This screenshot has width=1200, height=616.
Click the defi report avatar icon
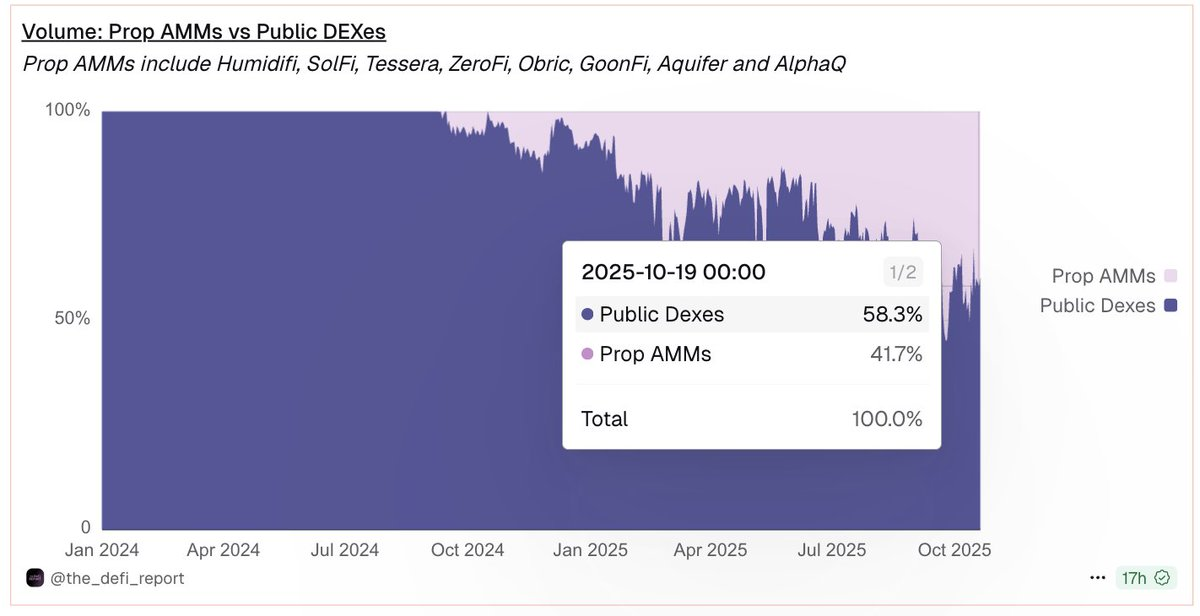[x=35, y=578]
